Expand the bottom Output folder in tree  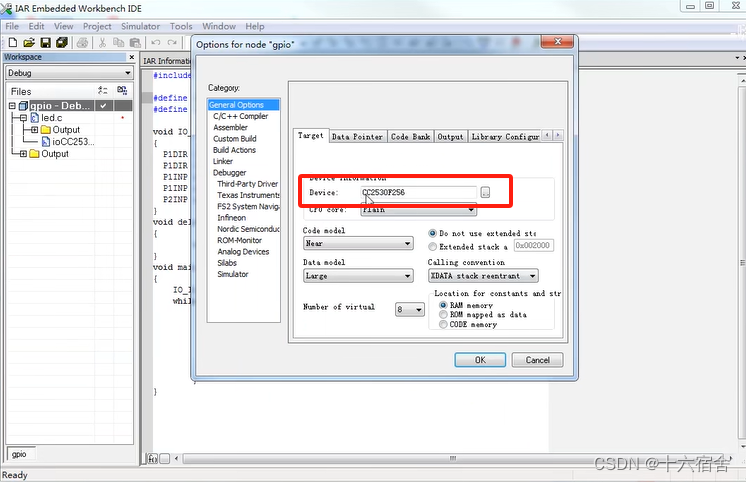23,154
